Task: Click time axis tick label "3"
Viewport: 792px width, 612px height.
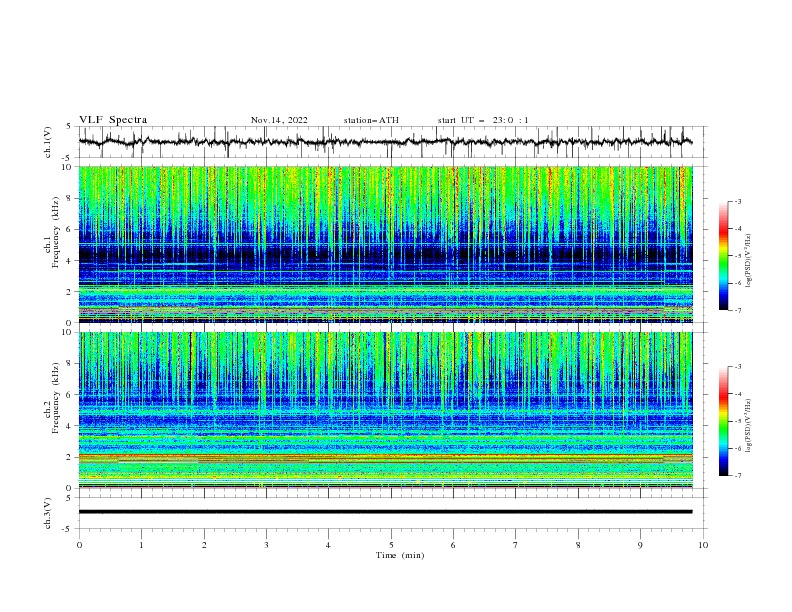Action: [267, 545]
